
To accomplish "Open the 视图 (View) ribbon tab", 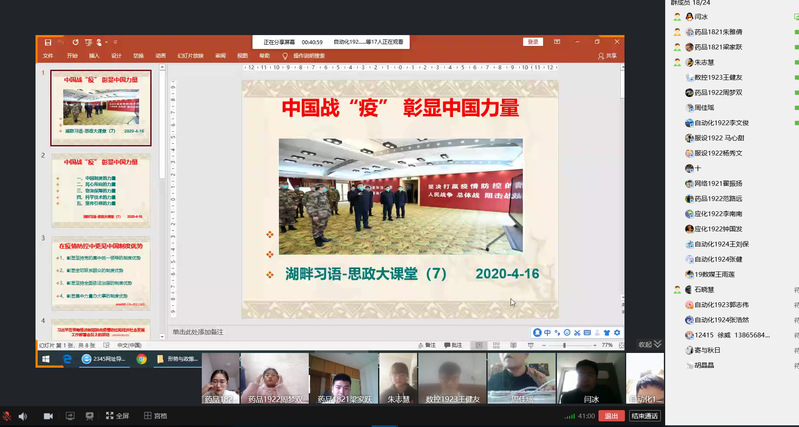I will tap(242, 56).
